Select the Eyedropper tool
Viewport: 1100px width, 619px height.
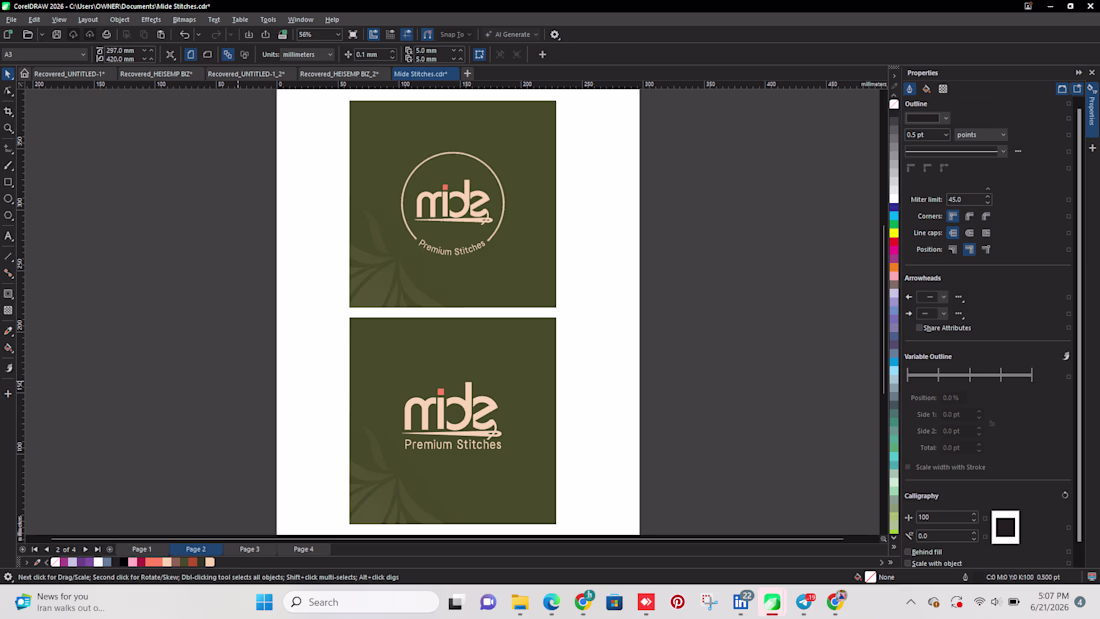[x=8, y=331]
